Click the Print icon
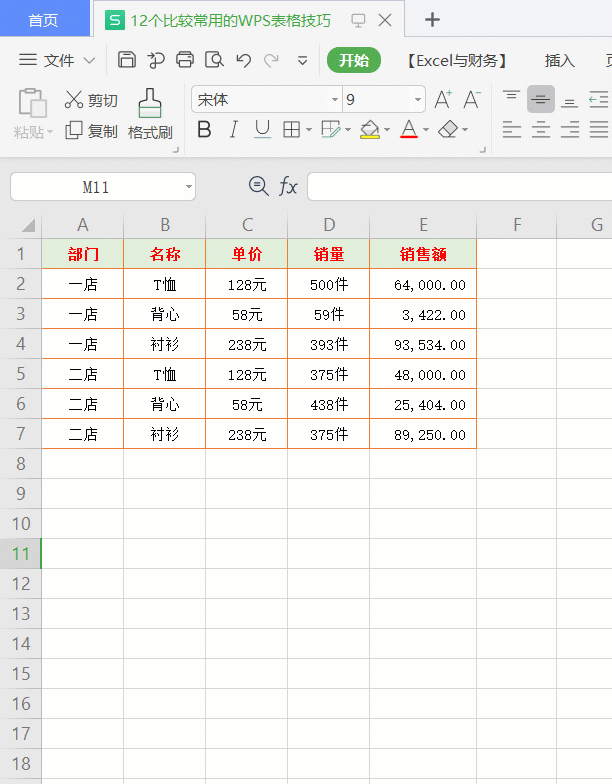 coord(185,60)
